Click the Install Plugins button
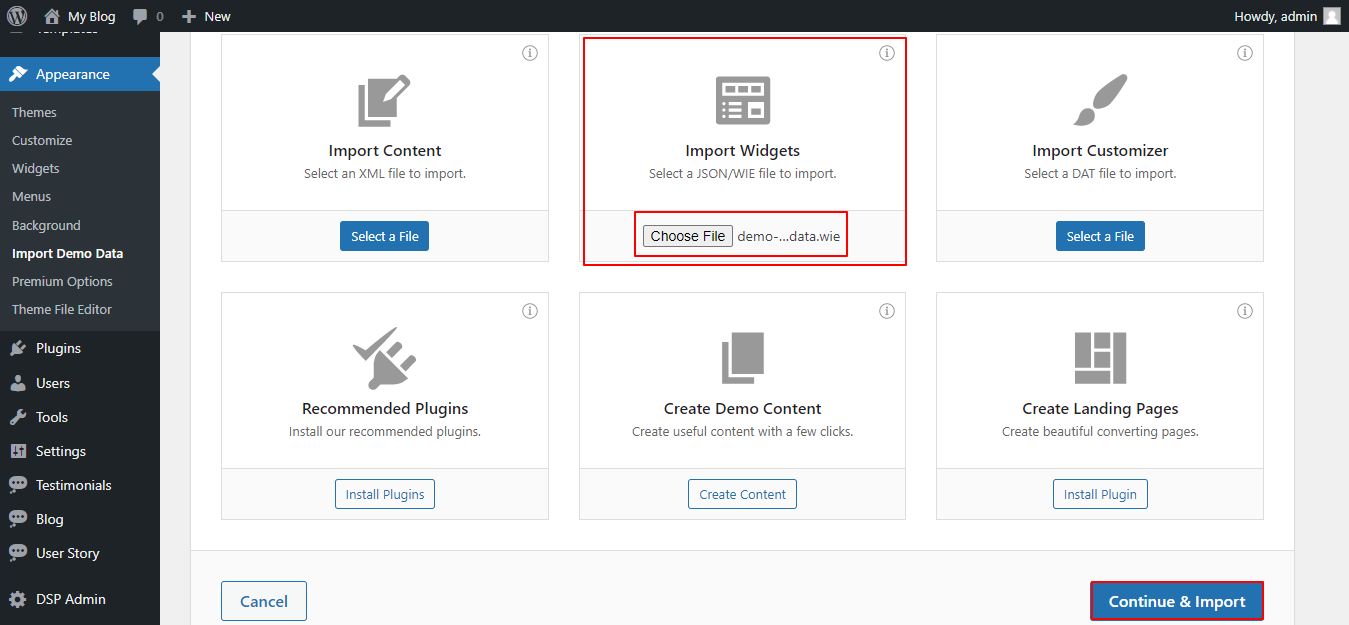Screen dimensions: 1349x625 385,494
